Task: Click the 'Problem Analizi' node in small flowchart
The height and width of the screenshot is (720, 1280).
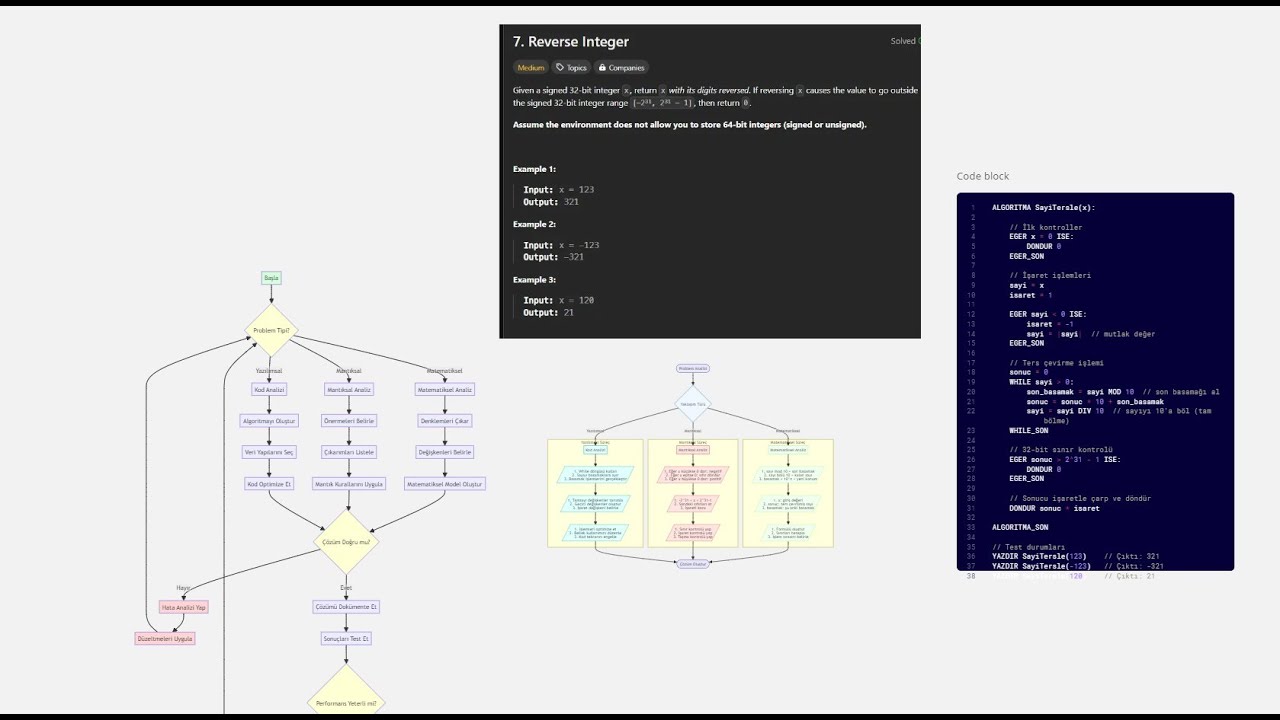Action: point(692,368)
